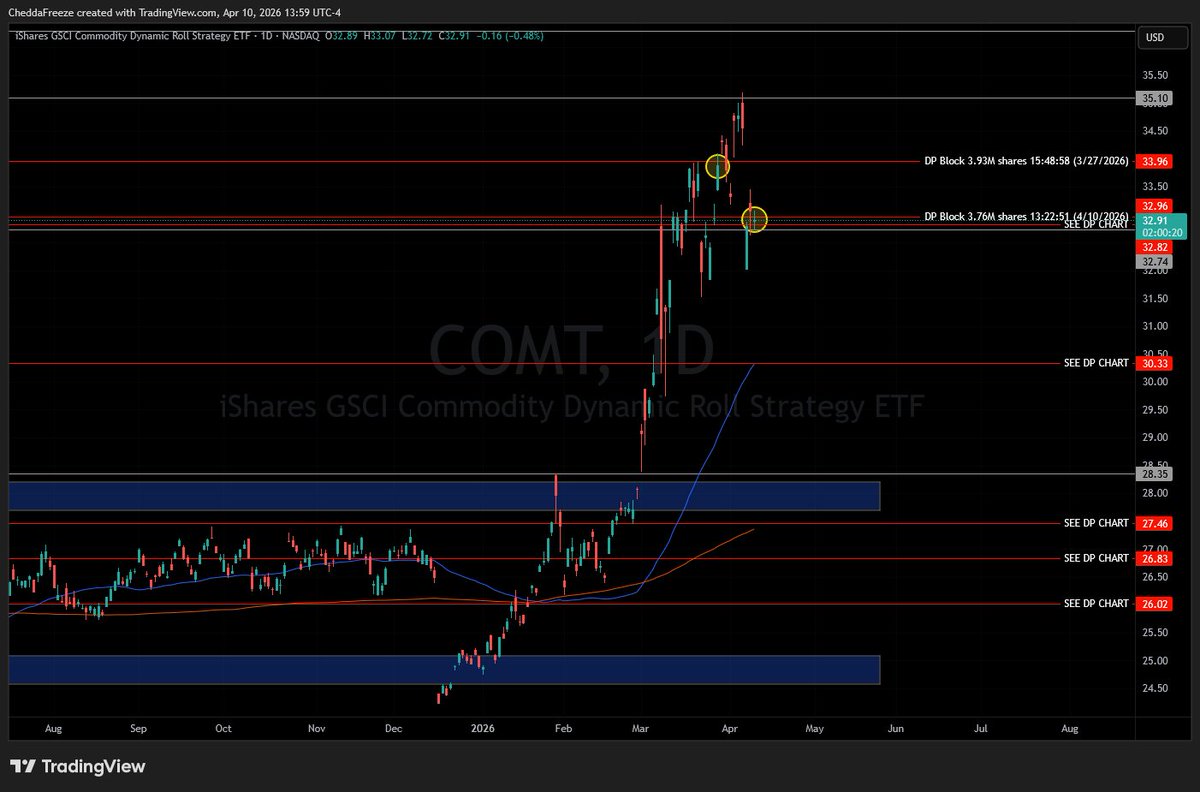Click the 35.50 tick on the price axis
This screenshot has width=1200, height=792.
tap(1155, 76)
